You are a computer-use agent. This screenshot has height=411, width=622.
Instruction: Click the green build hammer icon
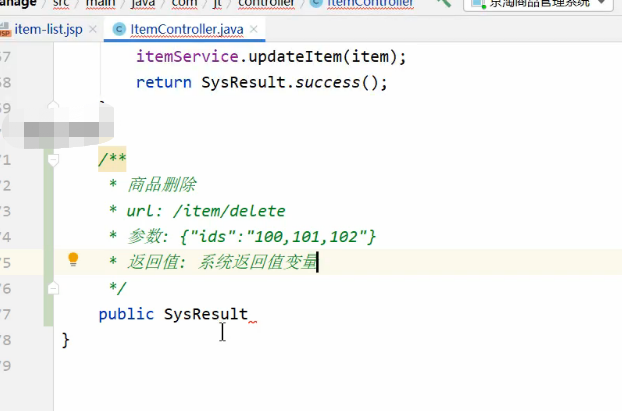coord(443,3)
